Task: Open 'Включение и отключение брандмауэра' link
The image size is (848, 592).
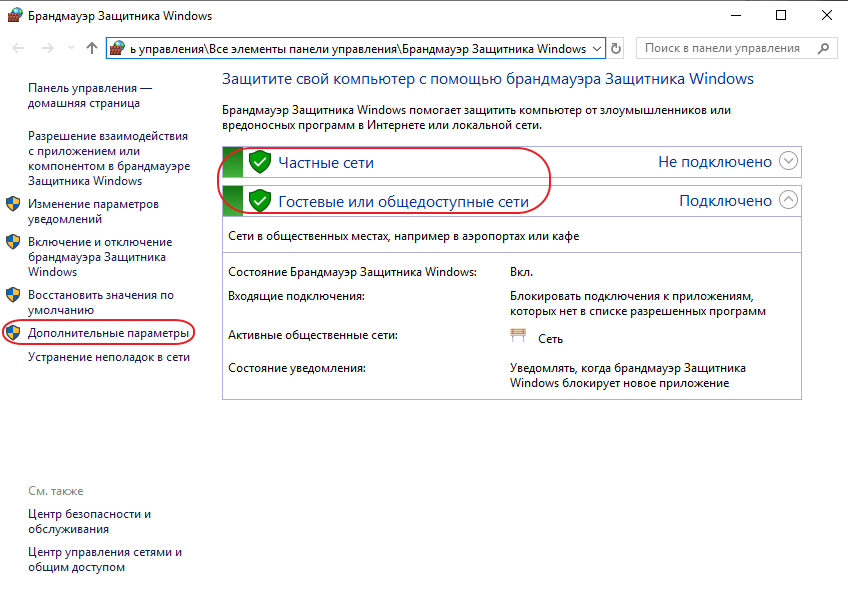Action: tap(100, 257)
